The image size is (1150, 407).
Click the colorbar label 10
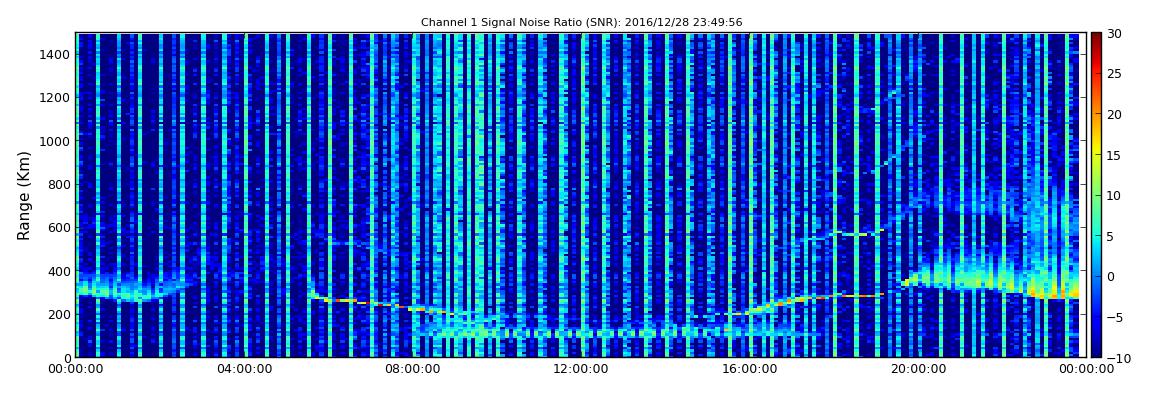(1115, 195)
